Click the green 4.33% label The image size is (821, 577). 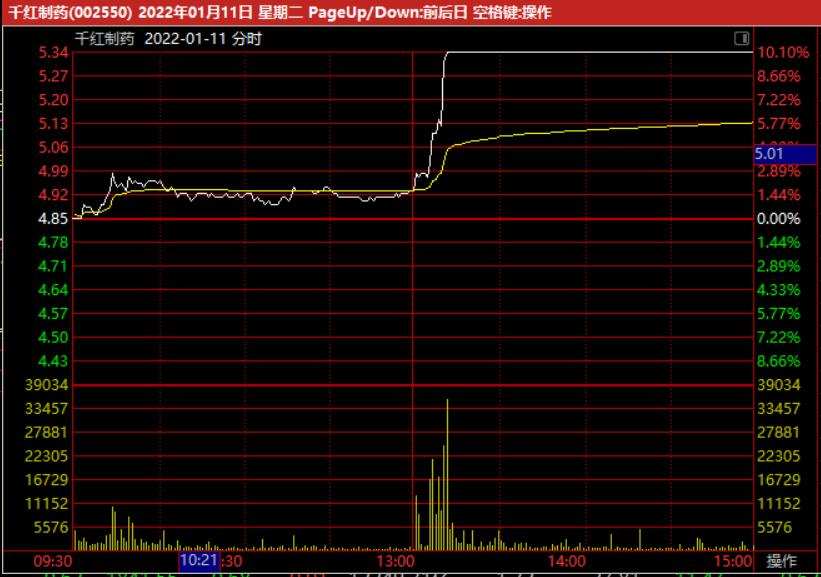[778, 290]
